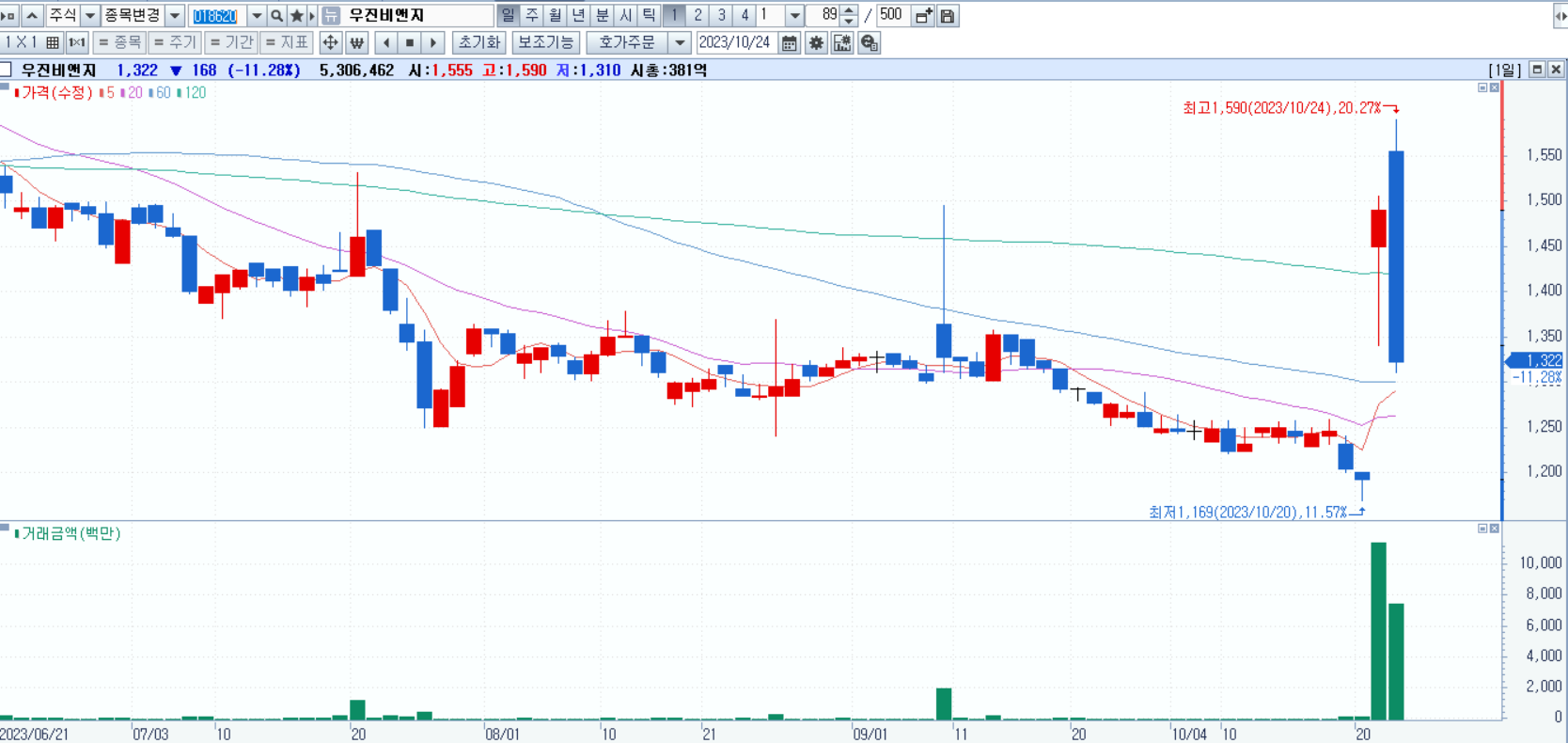
Task: Toggle the 종목 link button
Action: click(x=119, y=42)
